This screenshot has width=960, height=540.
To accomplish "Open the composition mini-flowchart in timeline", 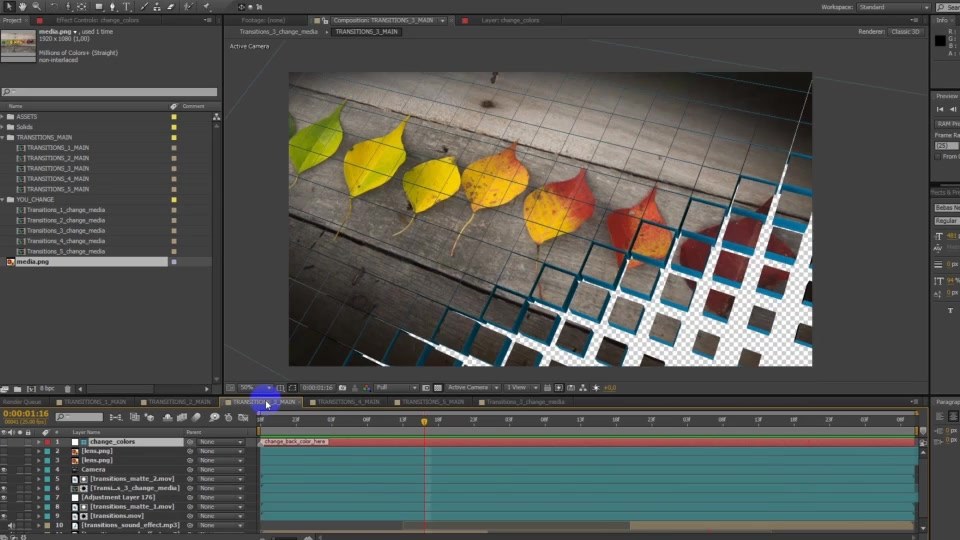I will click(115, 417).
